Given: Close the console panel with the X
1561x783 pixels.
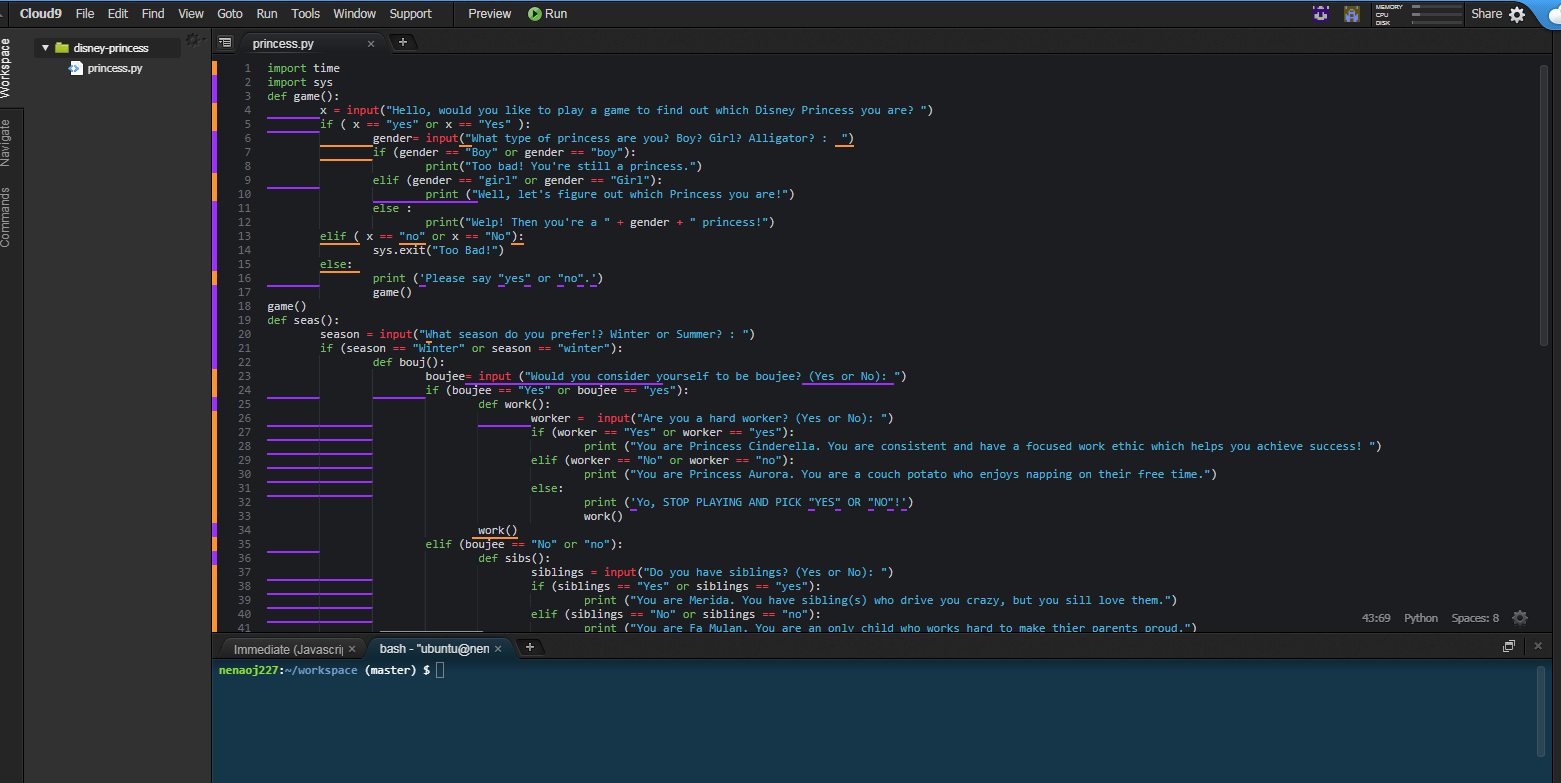Looking at the screenshot, I should click(x=1539, y=647).
